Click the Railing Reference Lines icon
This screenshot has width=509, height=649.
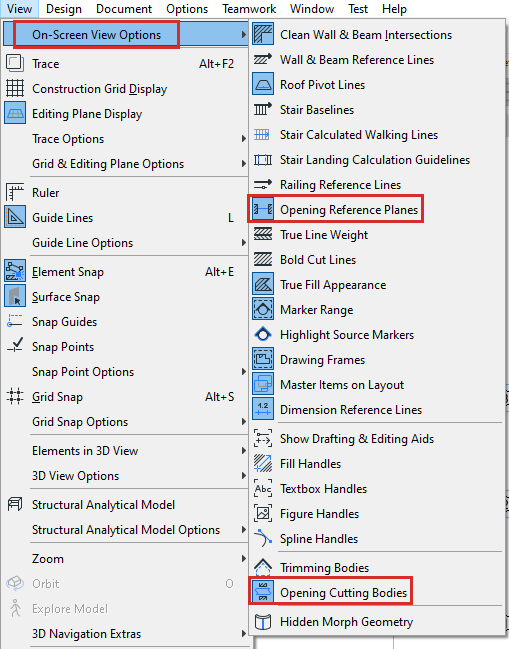tap(263, 184)
